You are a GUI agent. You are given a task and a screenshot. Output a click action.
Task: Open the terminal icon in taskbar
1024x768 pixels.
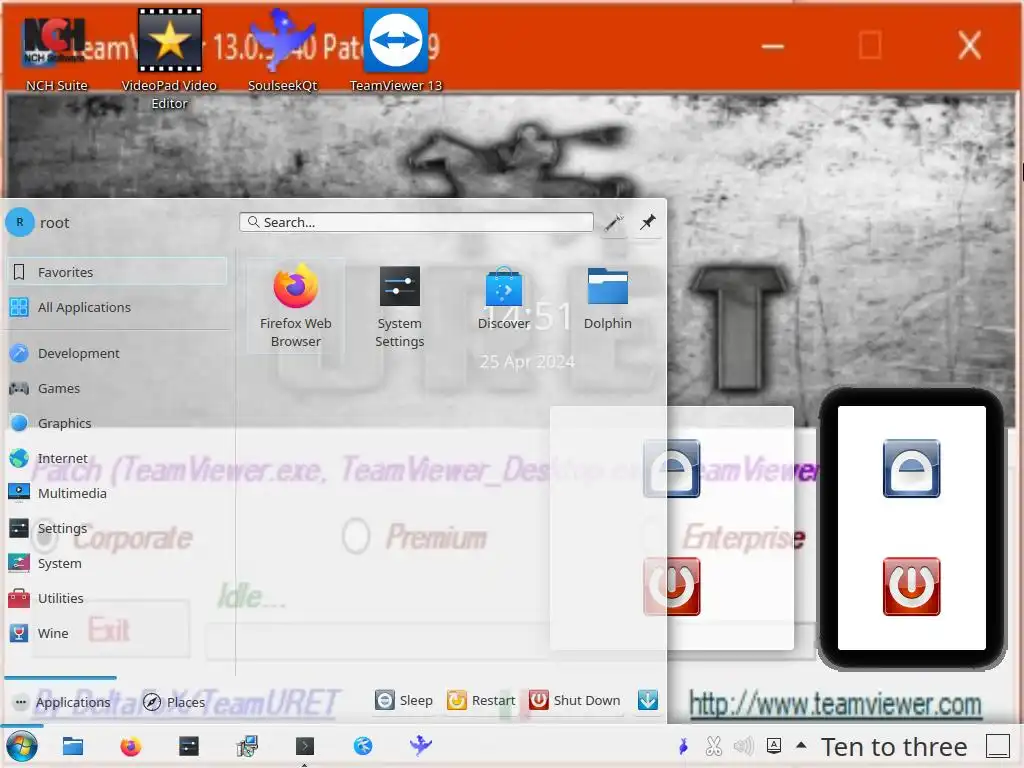coord(304,746)
